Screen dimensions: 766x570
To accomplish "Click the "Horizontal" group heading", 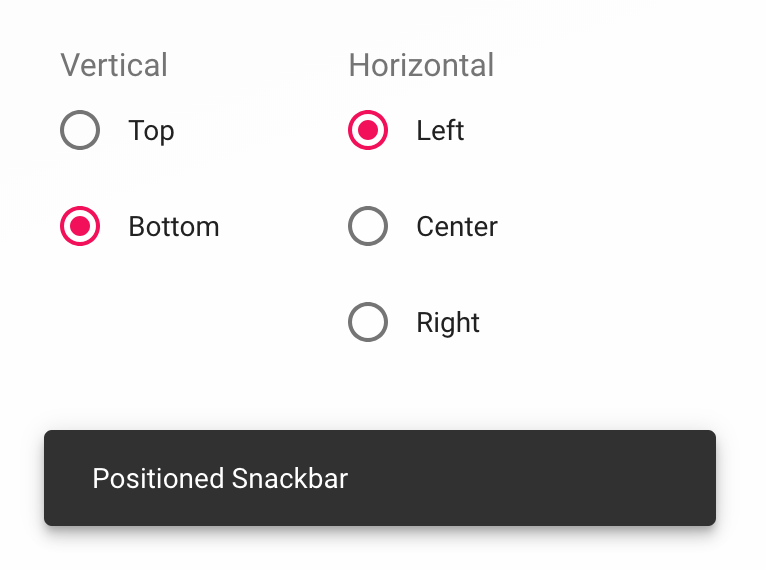I will [x=421, y=65].
